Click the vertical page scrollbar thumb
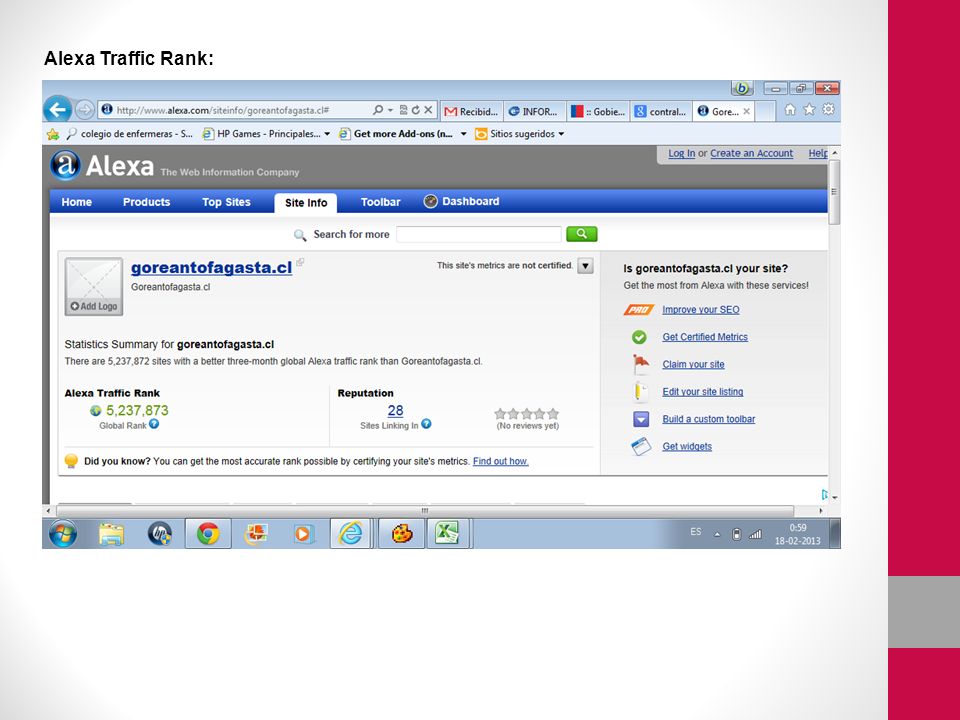This screenshot has width=960, height=720. (834, 192)
